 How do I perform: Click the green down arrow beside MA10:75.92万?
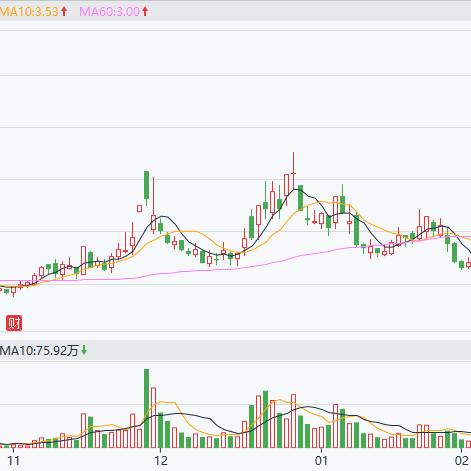click(84, 350)
